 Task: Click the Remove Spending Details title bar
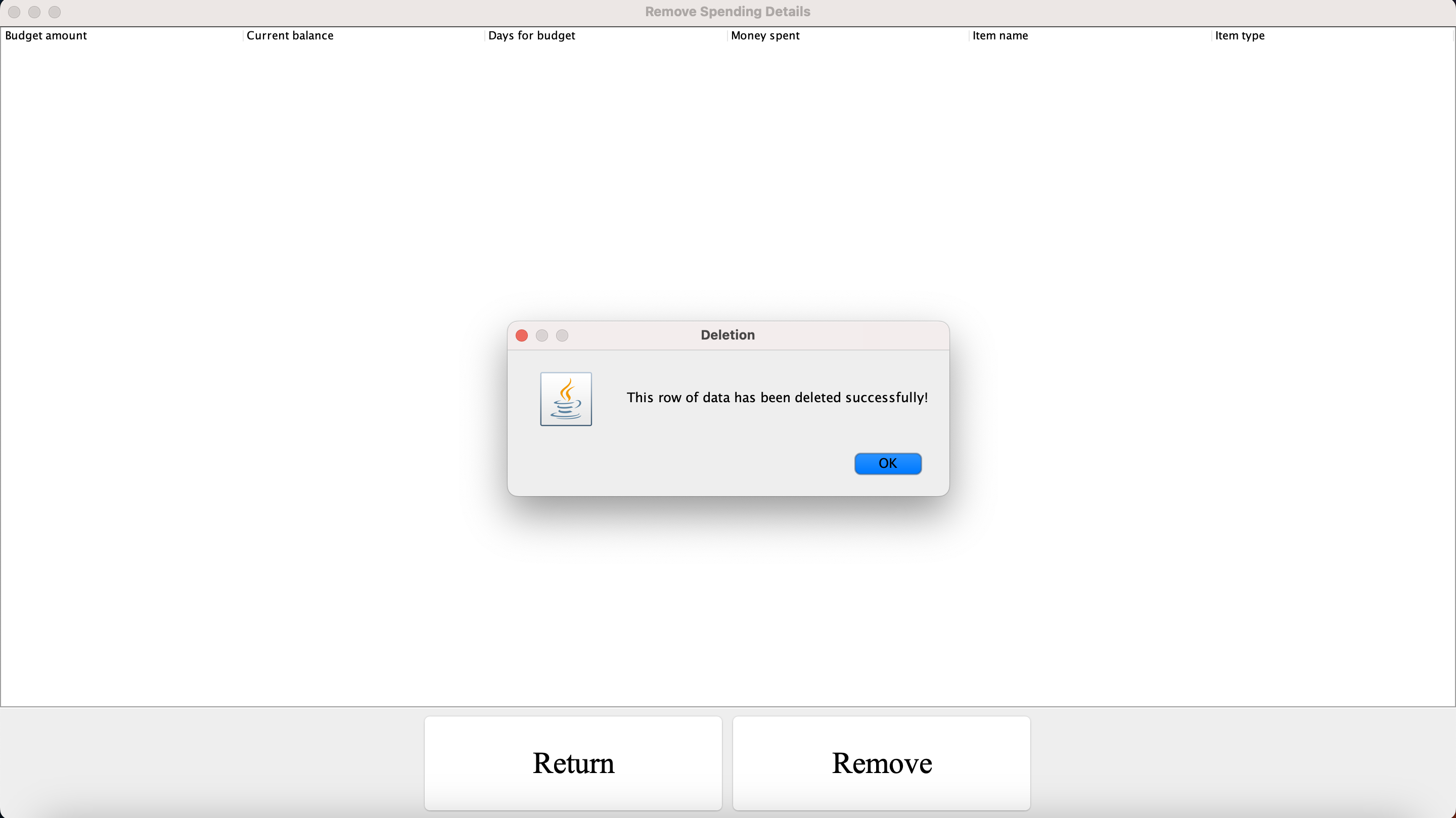[727, 12]
